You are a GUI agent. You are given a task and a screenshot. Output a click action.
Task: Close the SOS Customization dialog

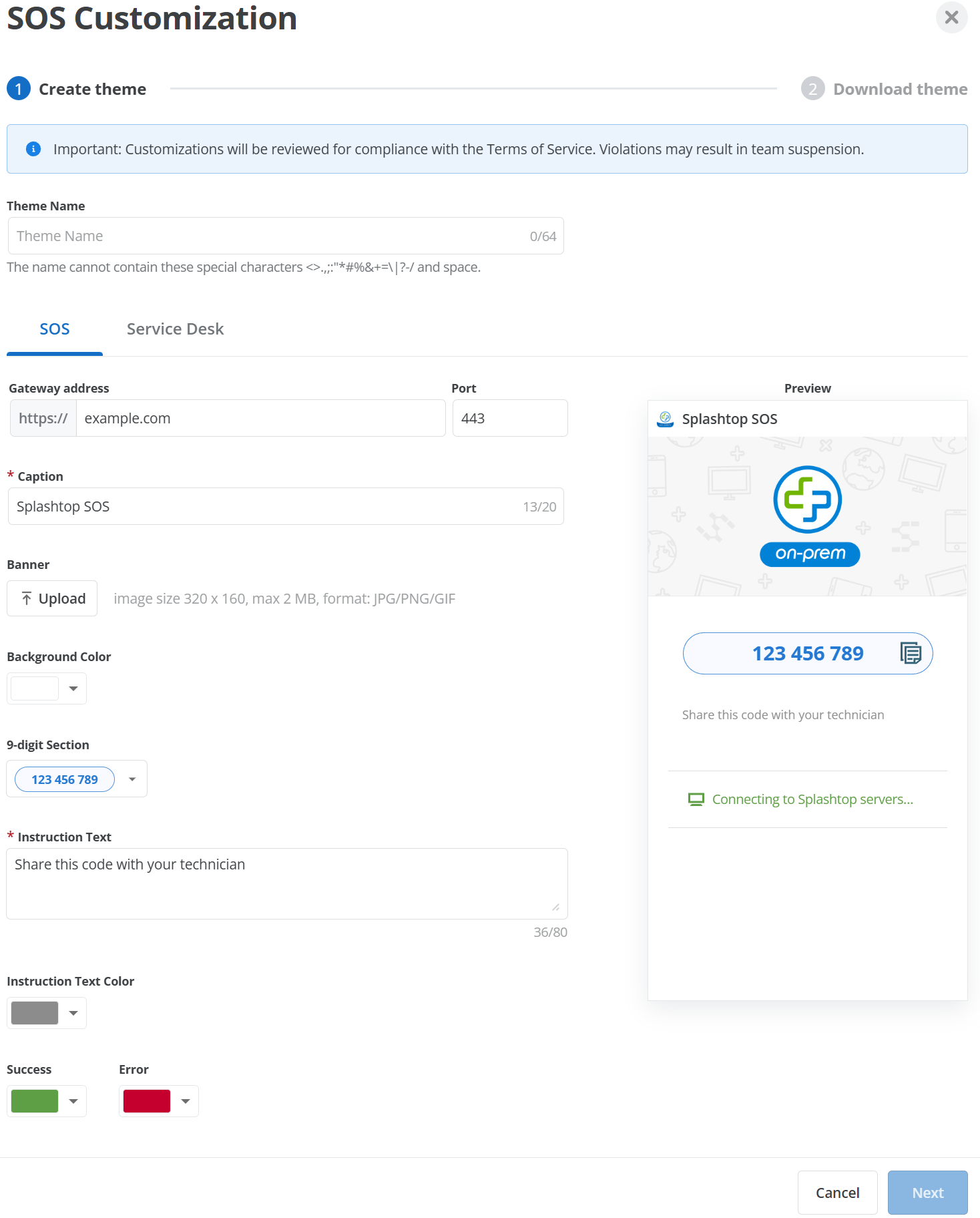[x=951, y=17]
